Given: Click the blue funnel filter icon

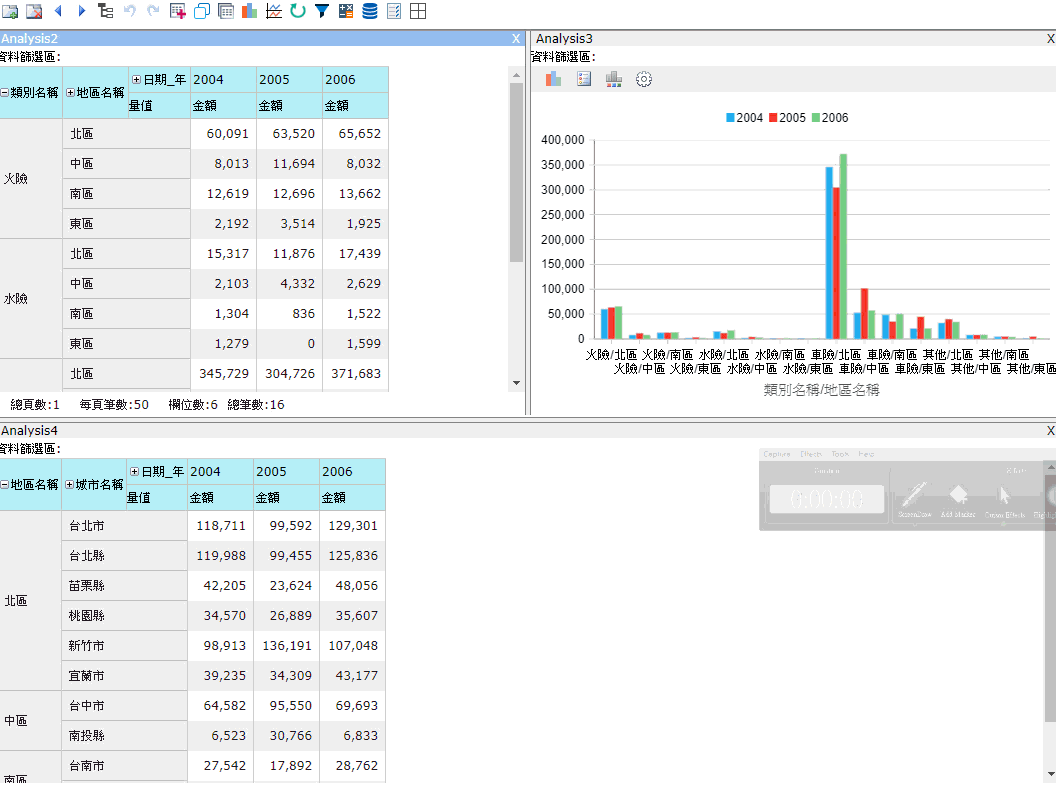Looking at the screenshot, I should (x=322, y=11).
